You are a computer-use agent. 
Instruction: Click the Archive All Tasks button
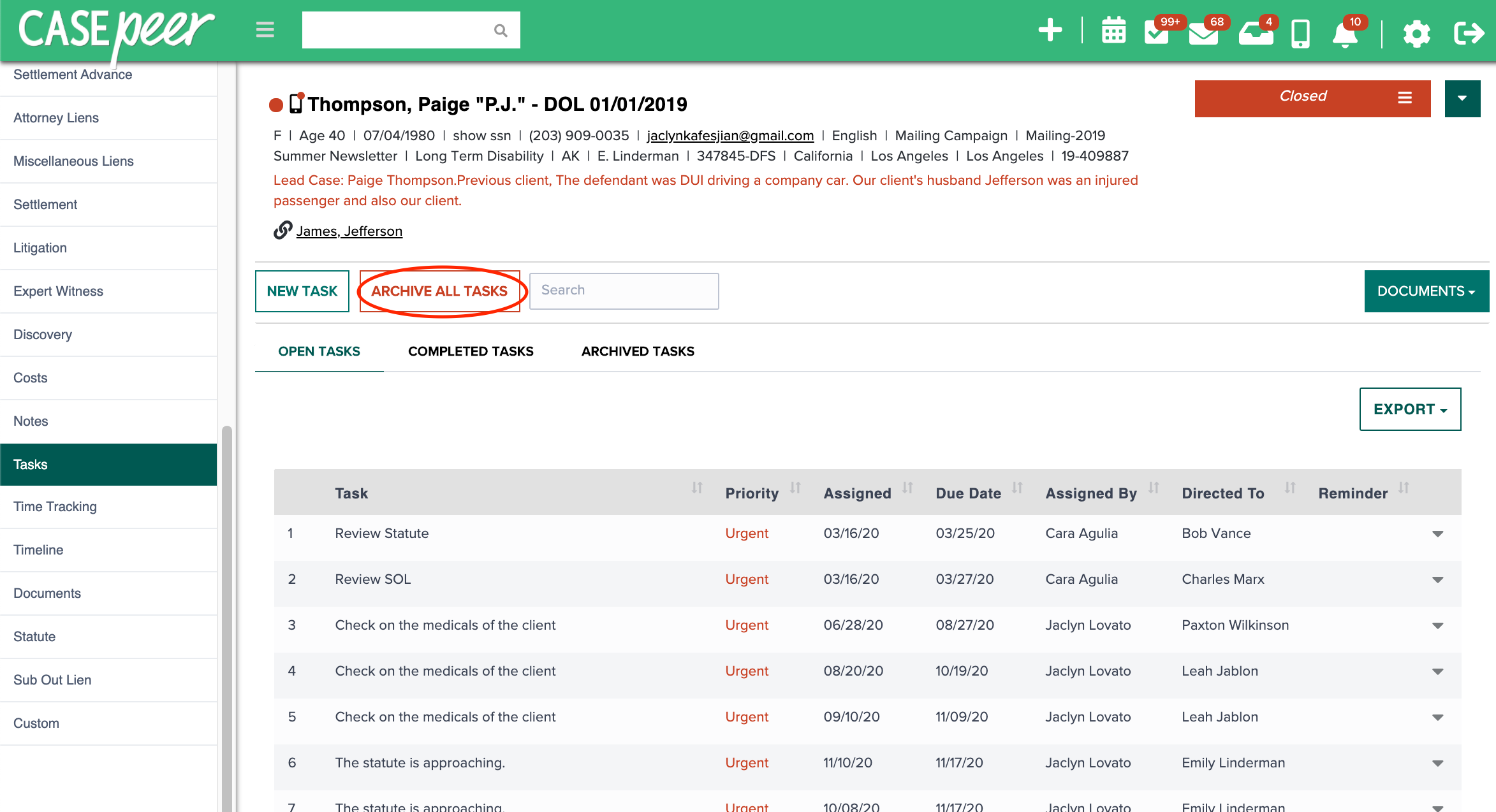[440, 291]
